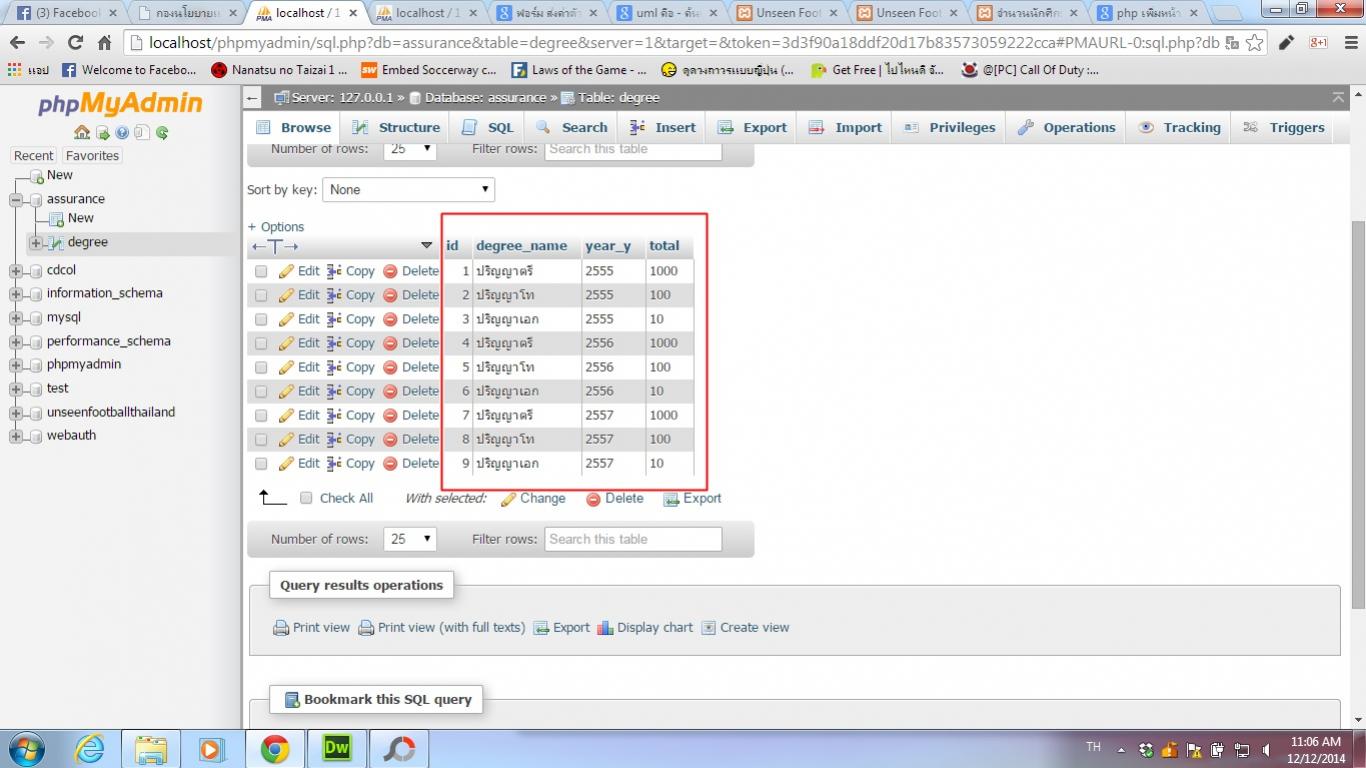Click the Export icon under Query results operations
The height and width of the screenshot is (768, 1366).
[541, 628]
